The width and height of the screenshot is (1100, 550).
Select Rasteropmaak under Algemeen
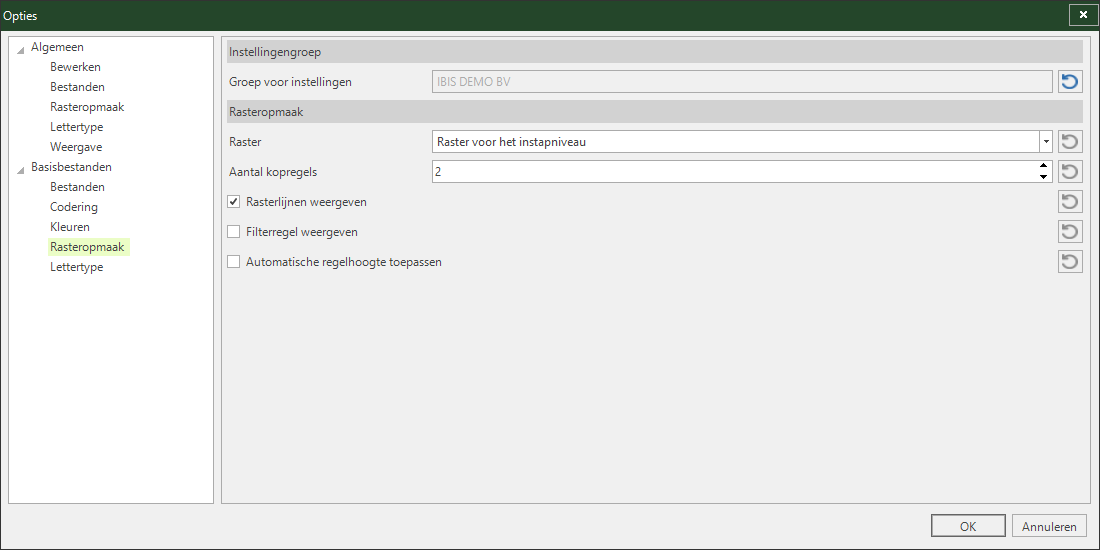[87, 107]
